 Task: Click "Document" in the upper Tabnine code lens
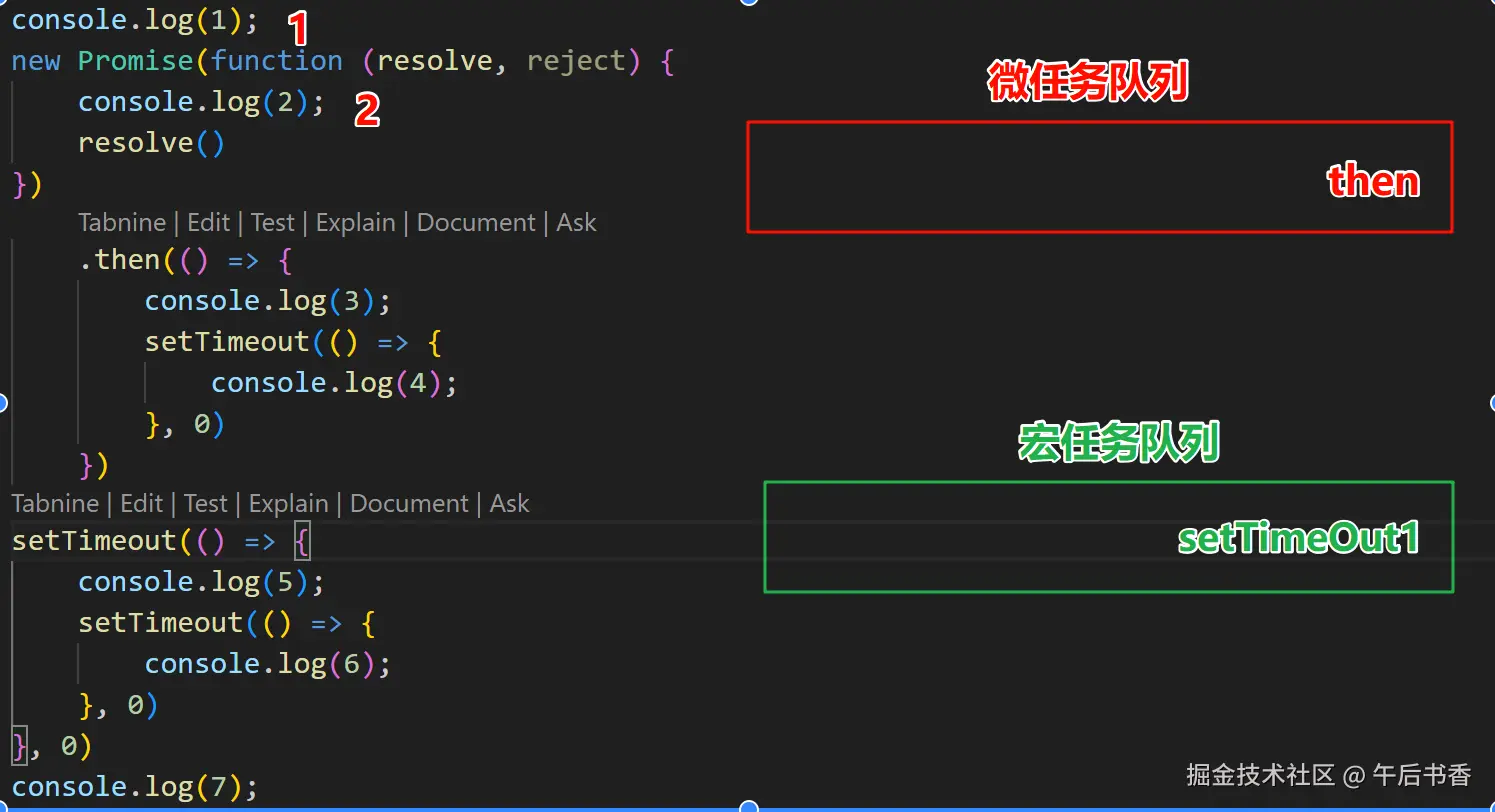click(x=476, y=222)
